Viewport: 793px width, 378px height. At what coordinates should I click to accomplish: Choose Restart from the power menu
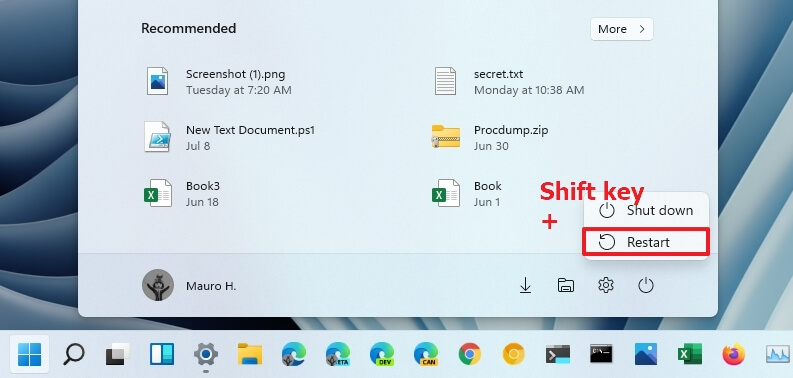646,242
